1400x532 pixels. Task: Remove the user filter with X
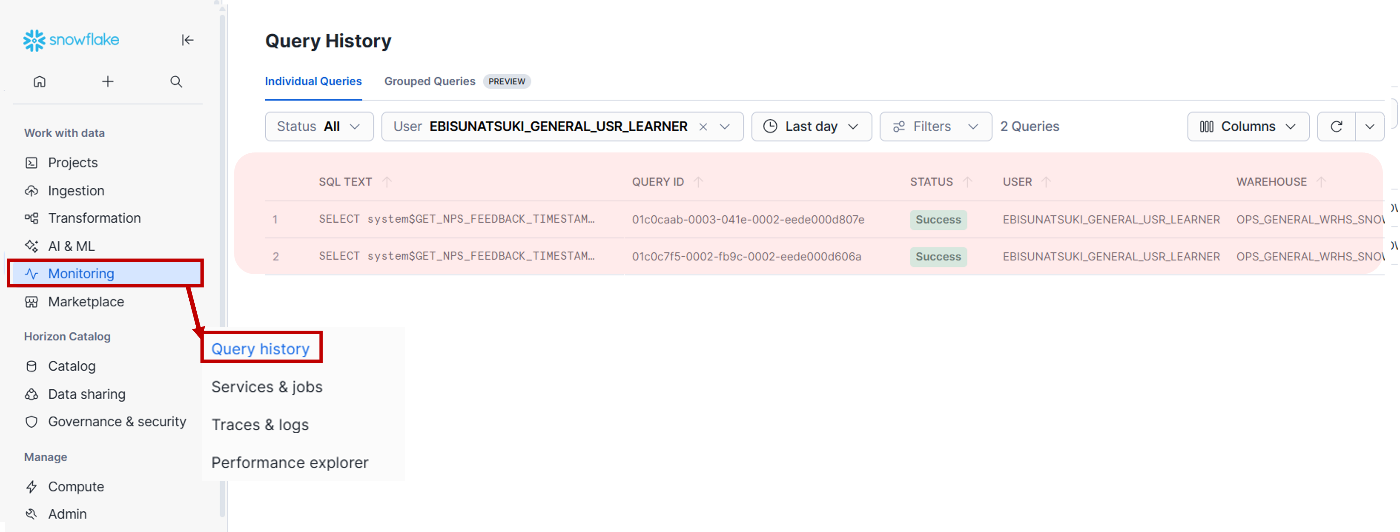pos(703,127)
